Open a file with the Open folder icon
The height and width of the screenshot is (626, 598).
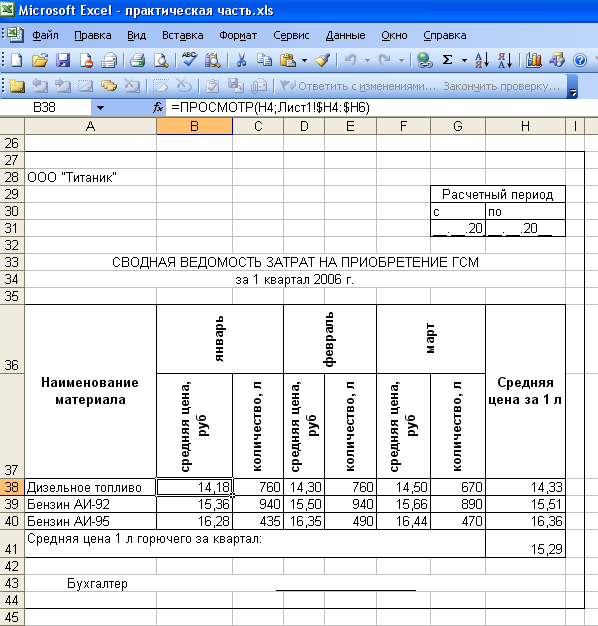[x=40, y=60]
